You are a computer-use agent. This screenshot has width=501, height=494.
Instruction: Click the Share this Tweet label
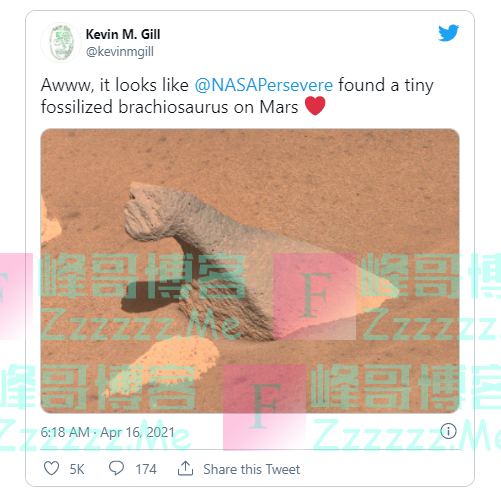[x=252, y=469]
